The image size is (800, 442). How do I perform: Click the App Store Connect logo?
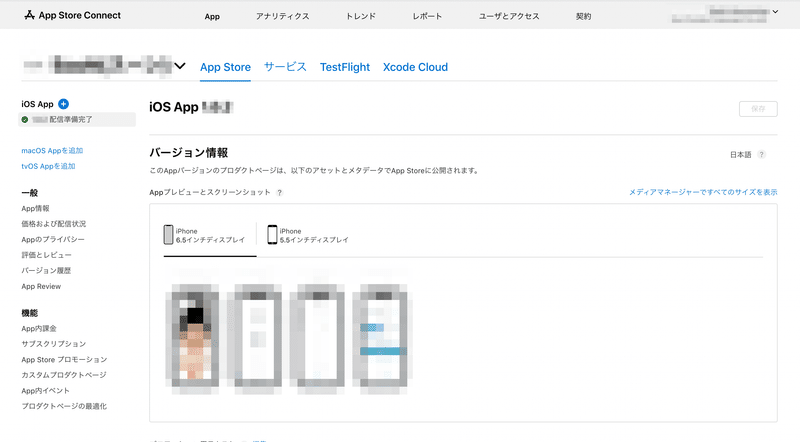pyautogui.click(x=72, y=15)
